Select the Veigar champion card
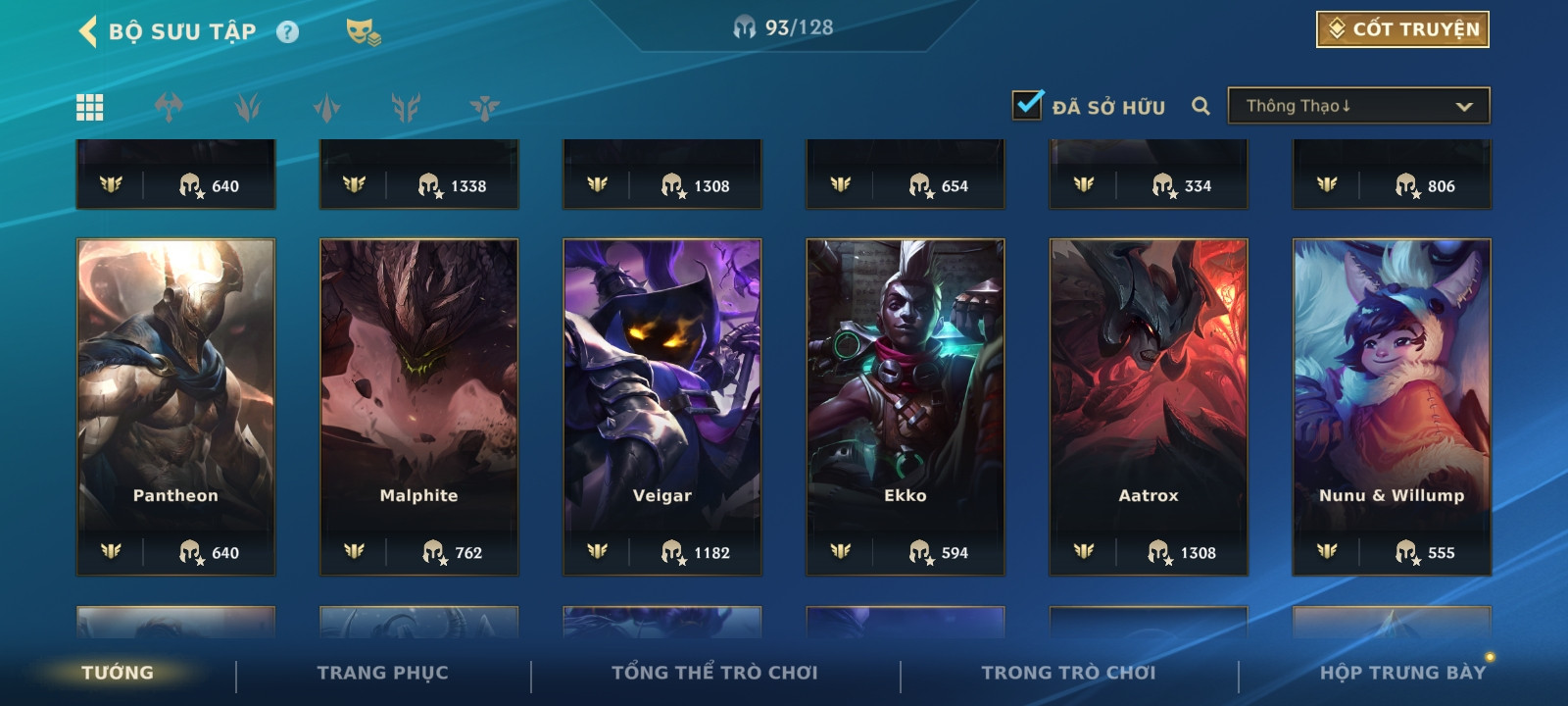Viewport: 1568px width, 706px height. point(662,406)
